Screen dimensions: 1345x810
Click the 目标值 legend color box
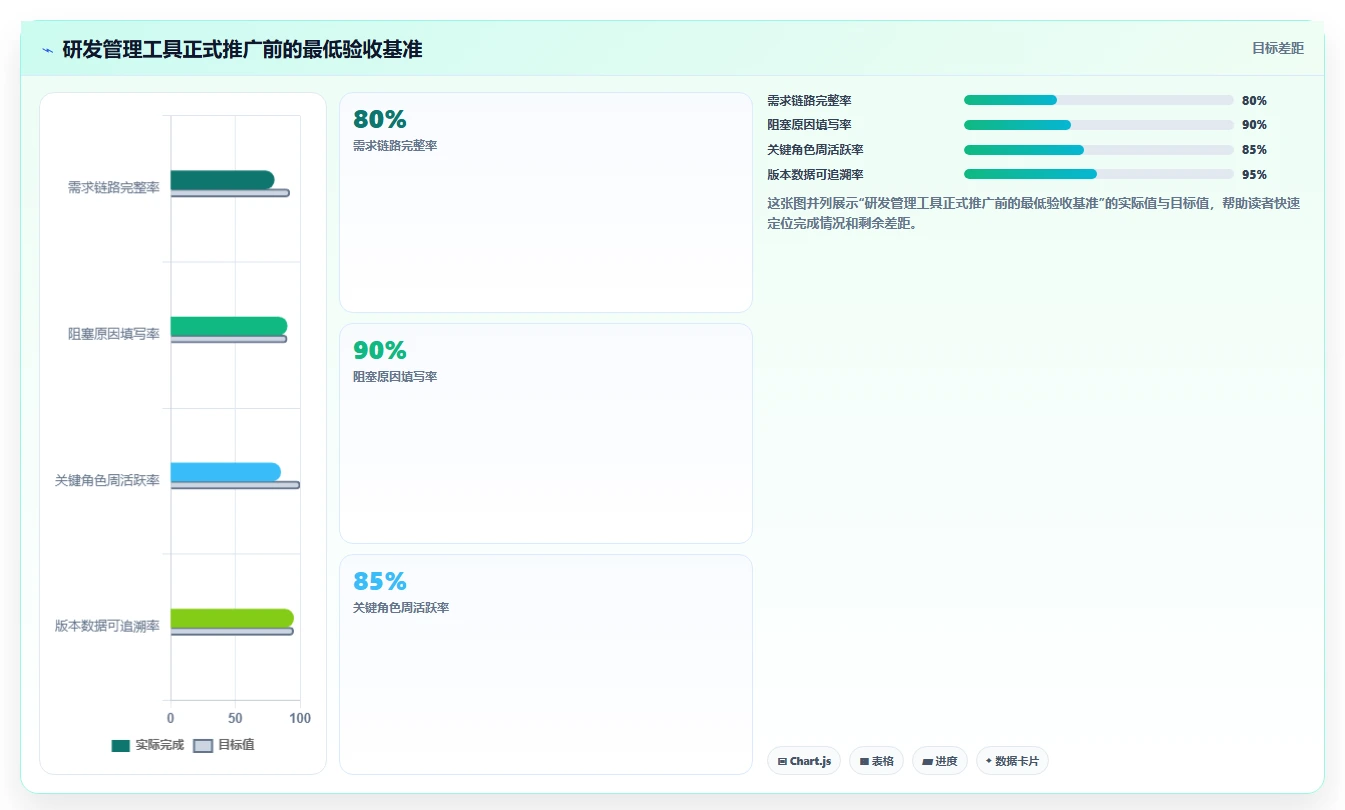tap(203, 745)
